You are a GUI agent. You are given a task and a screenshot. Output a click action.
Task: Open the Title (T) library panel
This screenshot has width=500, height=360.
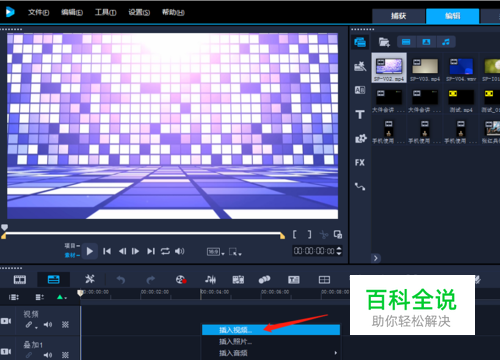pos(360,115)
